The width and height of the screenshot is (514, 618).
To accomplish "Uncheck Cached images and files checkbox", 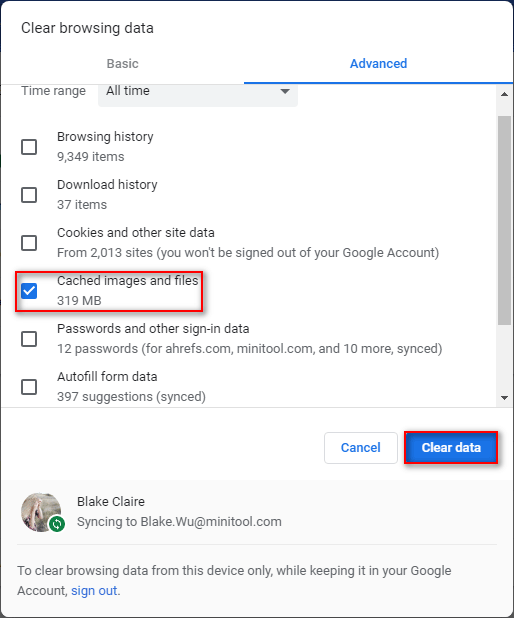I will 29,291.
